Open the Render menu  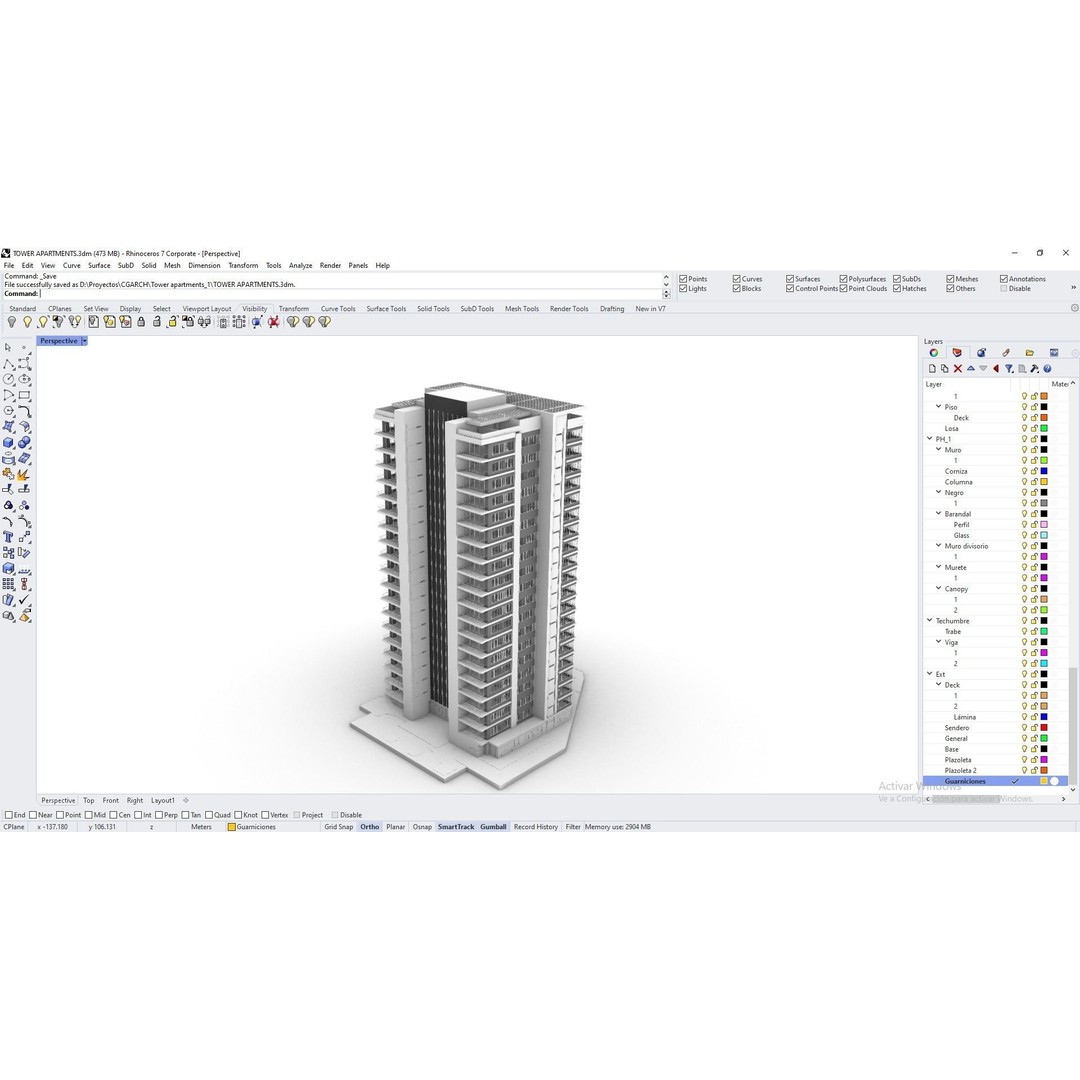pyautogui.click(x=330, y=265)
